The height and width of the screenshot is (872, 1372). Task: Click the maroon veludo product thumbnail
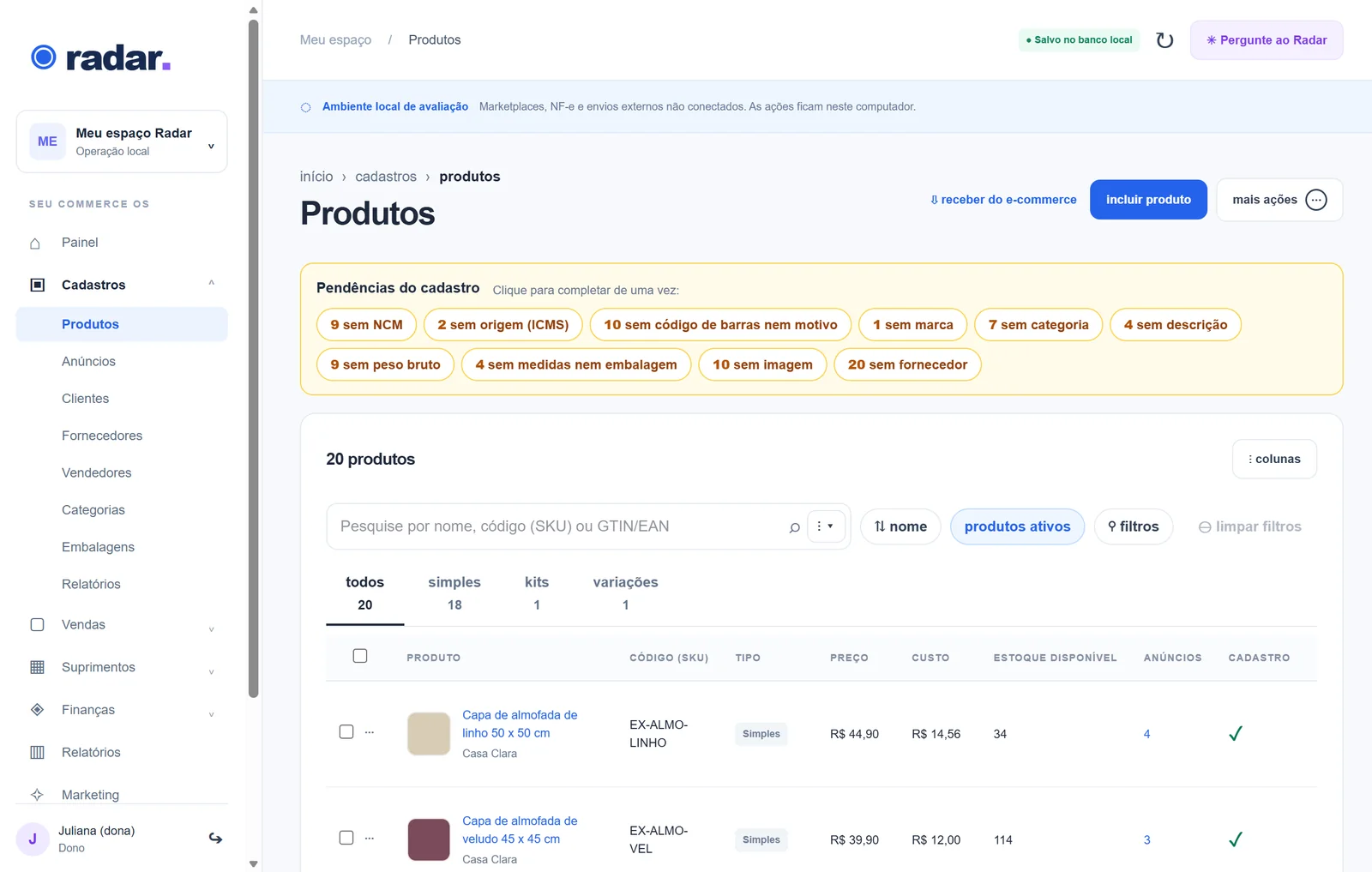[429, 839]
